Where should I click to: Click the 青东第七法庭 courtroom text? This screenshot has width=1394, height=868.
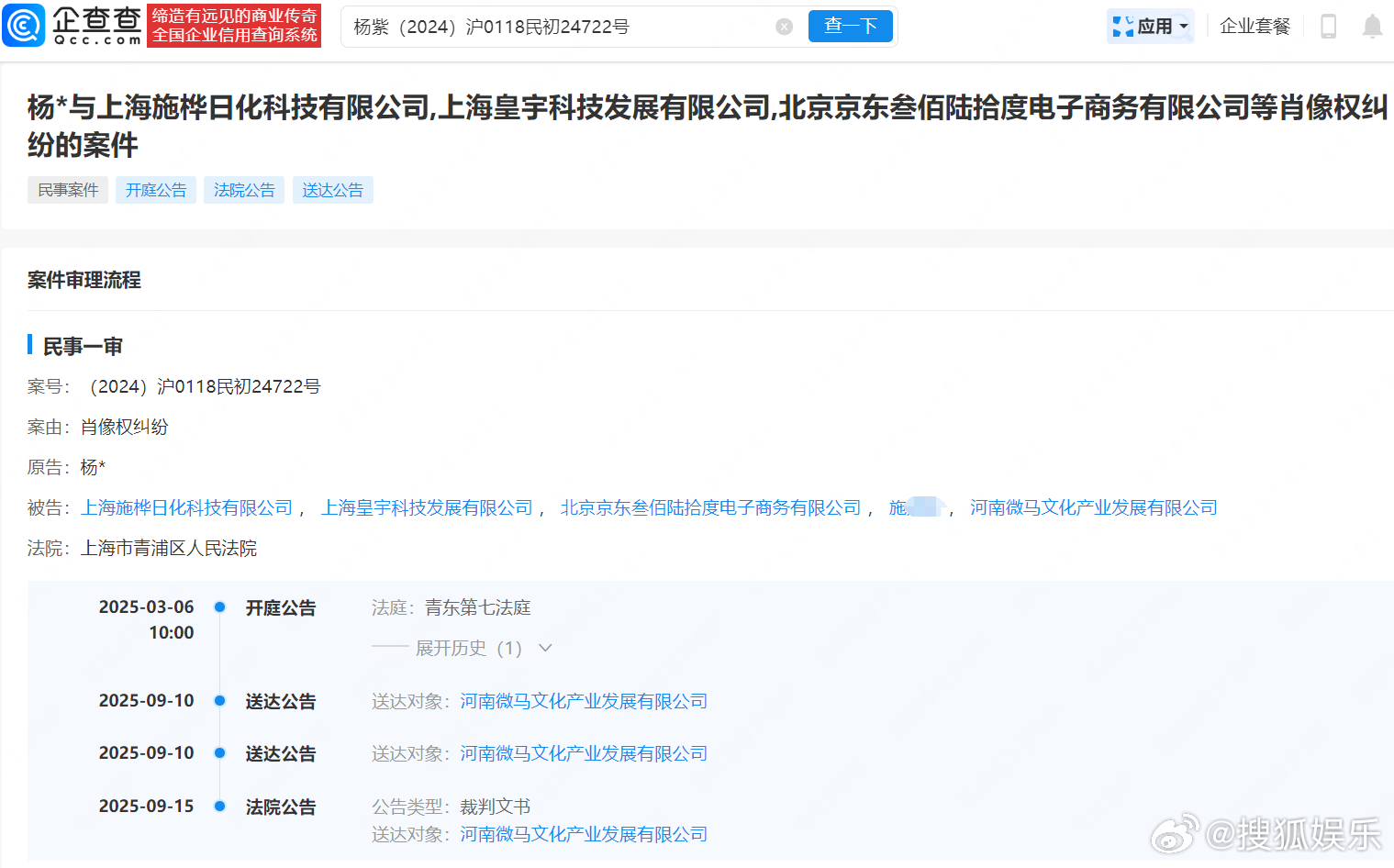477,607
